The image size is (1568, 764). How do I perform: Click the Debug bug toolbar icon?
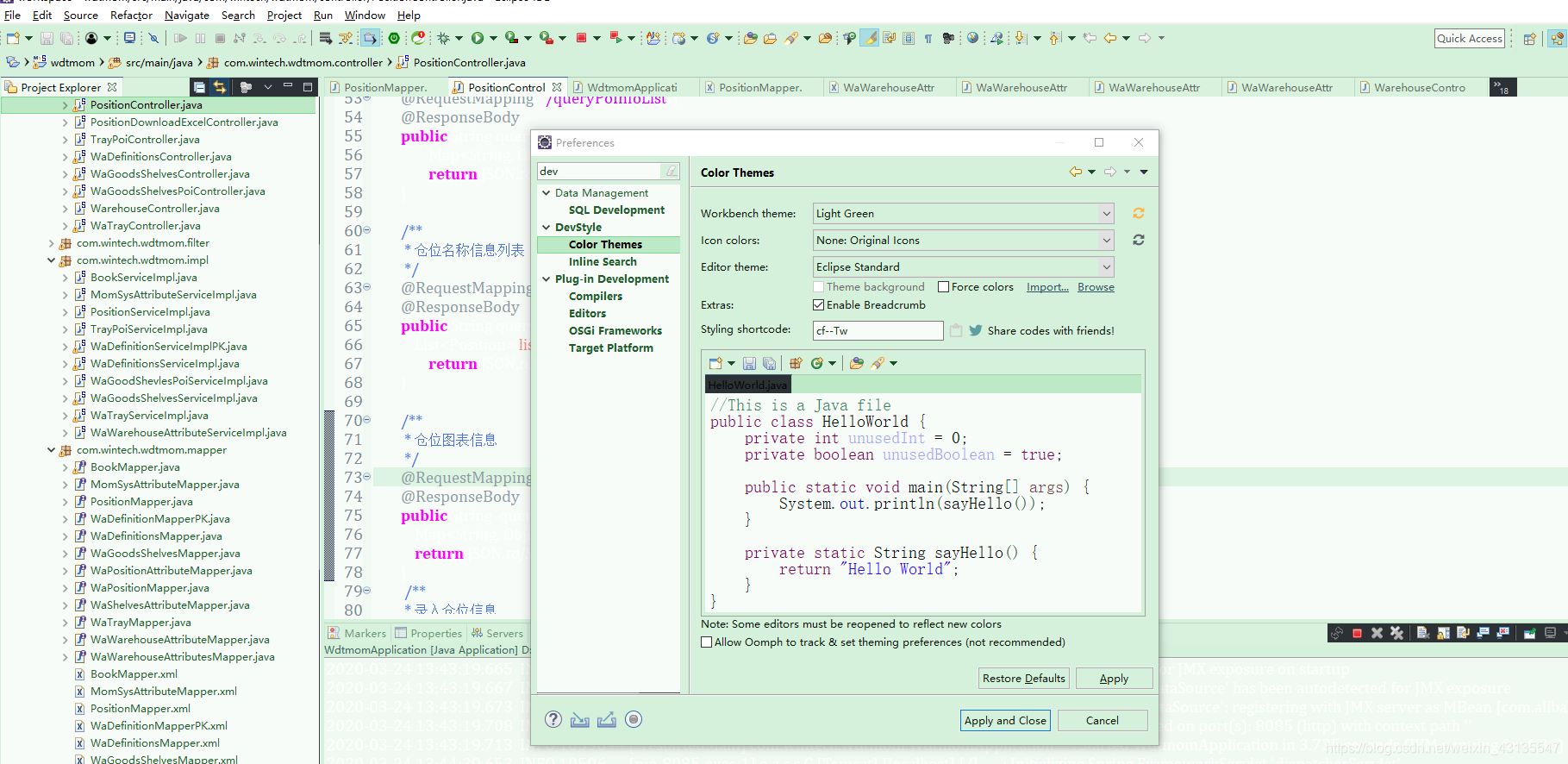444,38
